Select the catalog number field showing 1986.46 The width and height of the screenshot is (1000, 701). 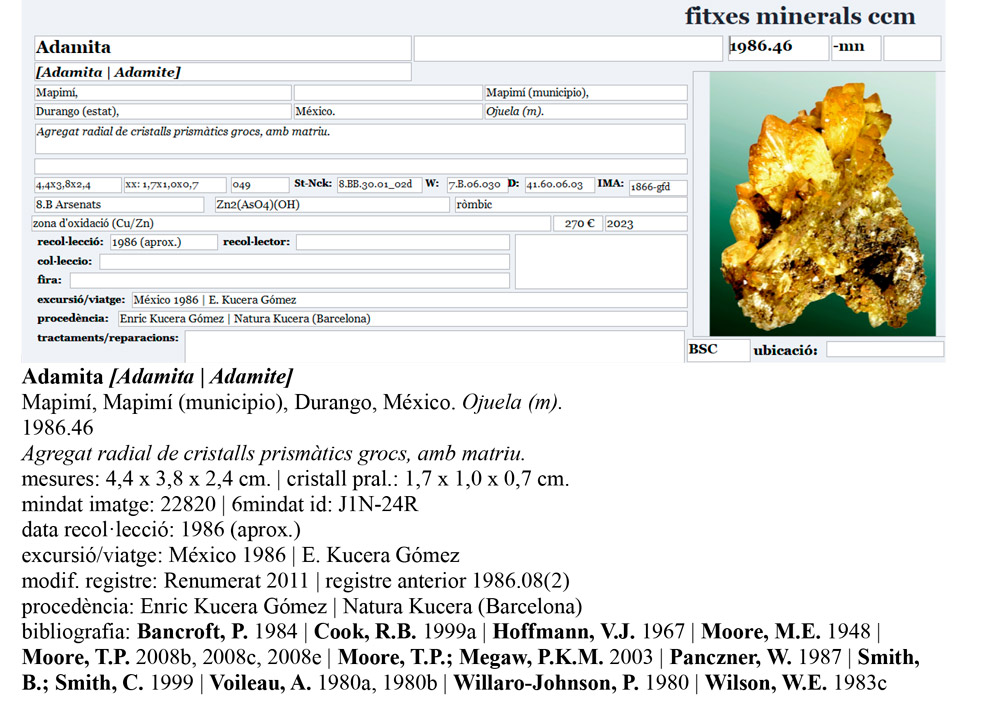(778, 47)
